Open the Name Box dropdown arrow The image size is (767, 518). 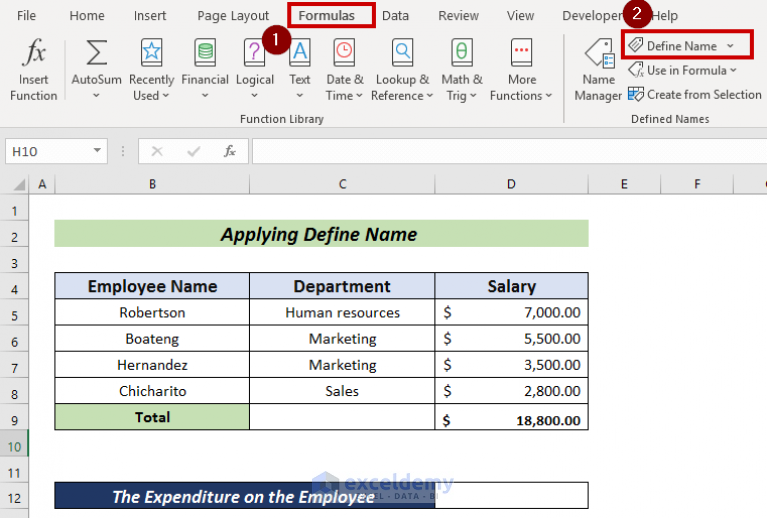[97, 151]
